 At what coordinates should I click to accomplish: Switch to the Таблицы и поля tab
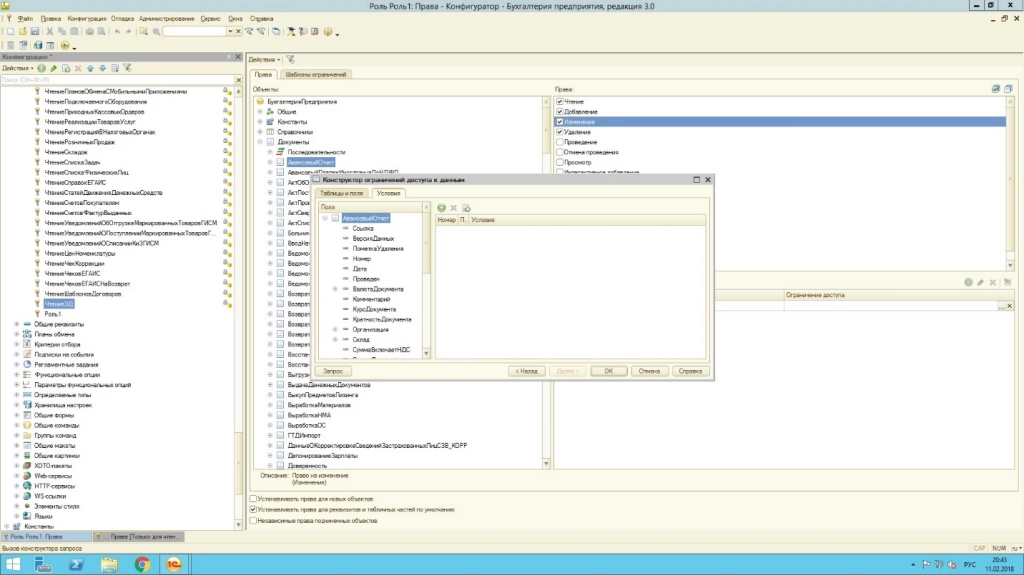pos(342,192)
